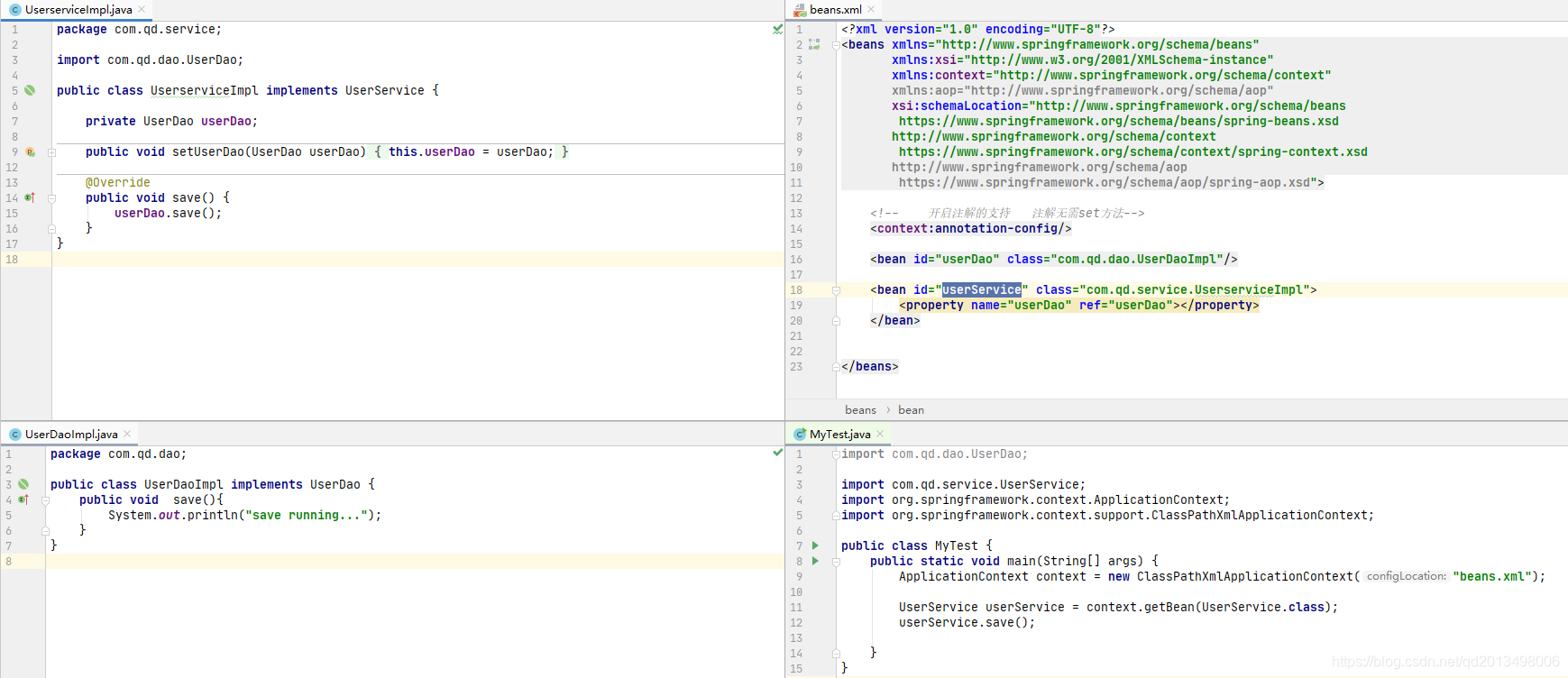Close the MyTest.java tab

click(x=880, y=434)
